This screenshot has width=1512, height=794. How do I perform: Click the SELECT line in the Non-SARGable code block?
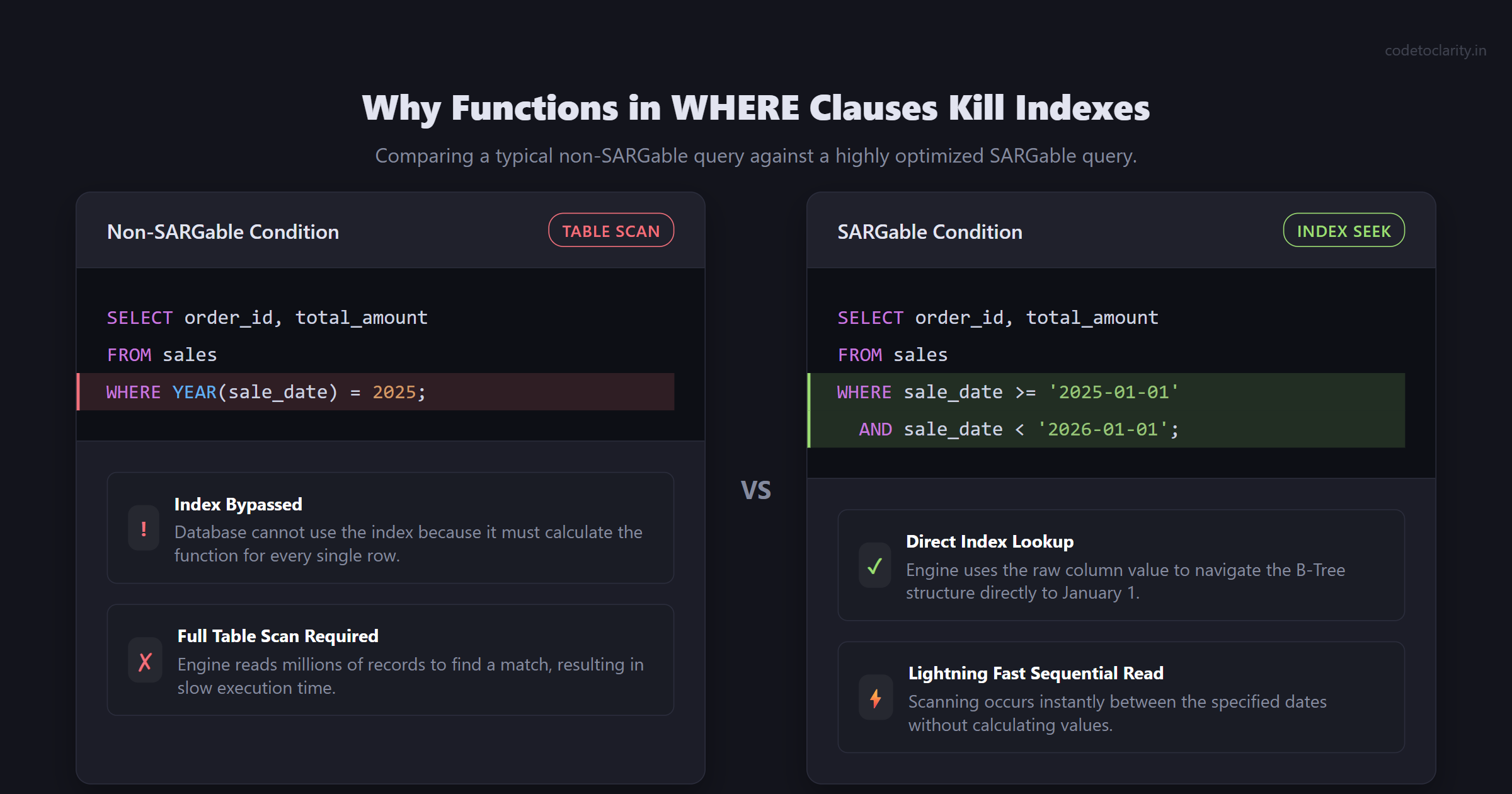[267, 318]
